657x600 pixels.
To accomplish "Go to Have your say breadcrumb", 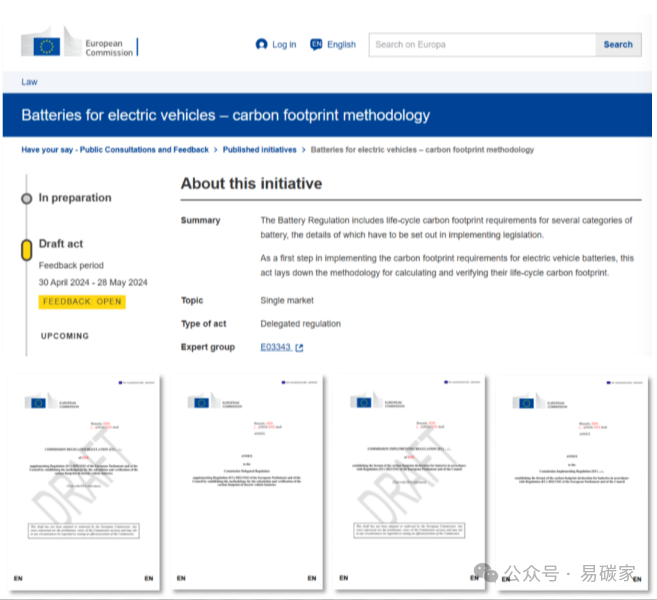I will (x=115, y=150).
